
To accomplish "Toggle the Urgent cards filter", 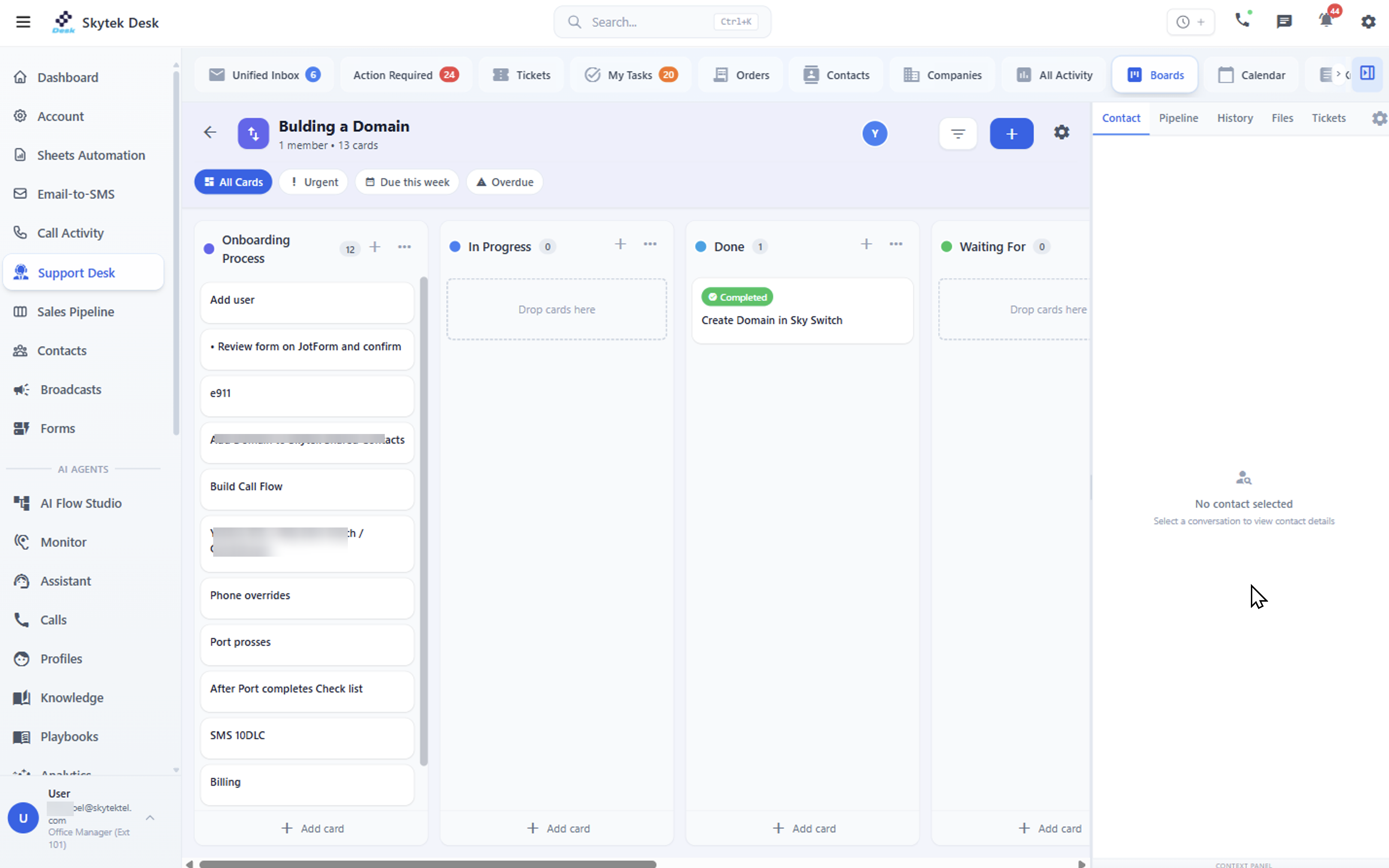I will pyautogui.click(x=313, y=181).
